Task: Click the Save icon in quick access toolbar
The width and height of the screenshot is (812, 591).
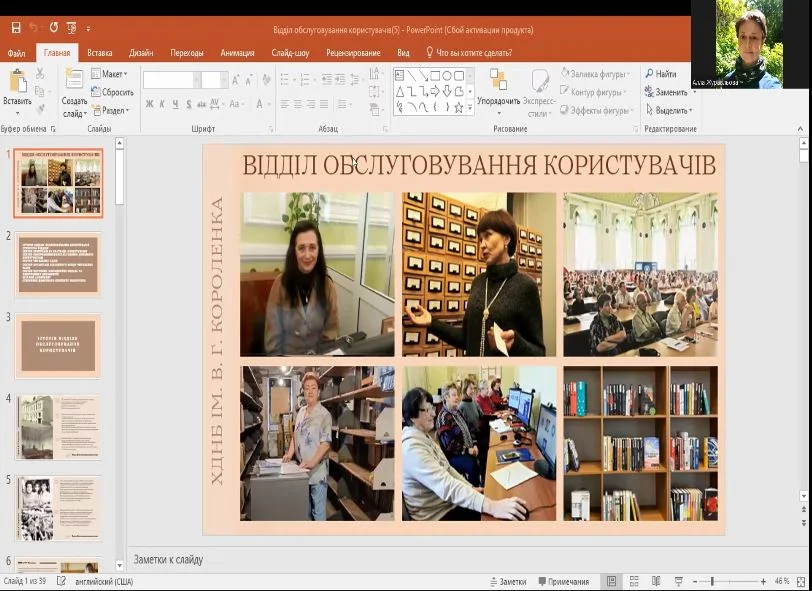Action: [x=15, y=28]
